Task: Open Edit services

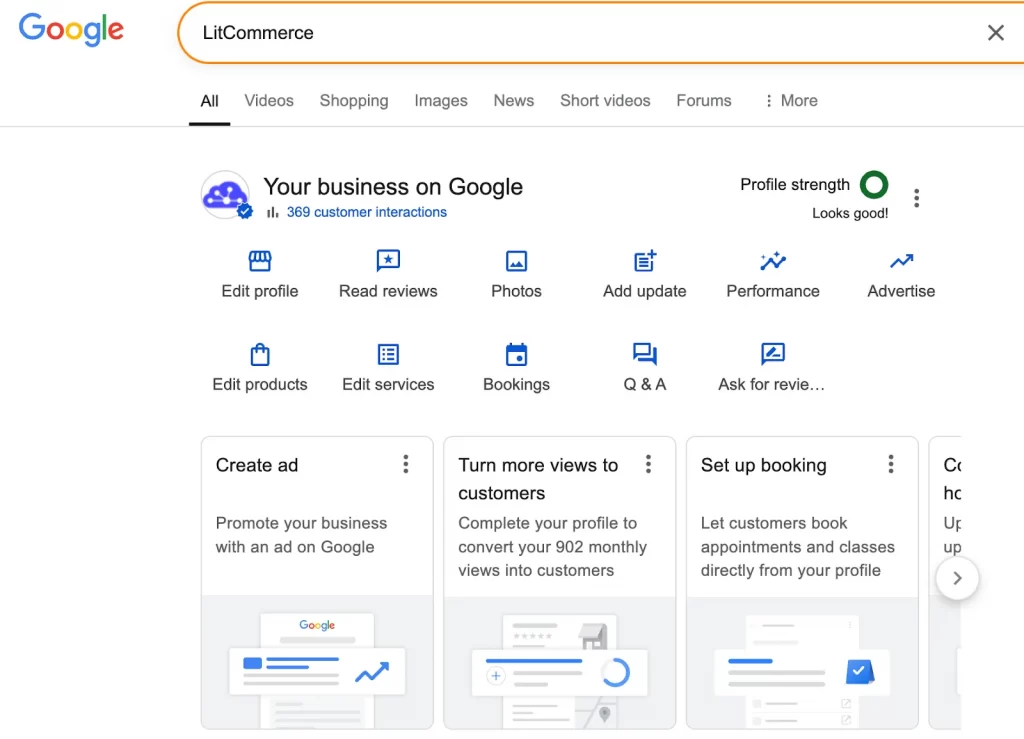Action: [388, 368]
